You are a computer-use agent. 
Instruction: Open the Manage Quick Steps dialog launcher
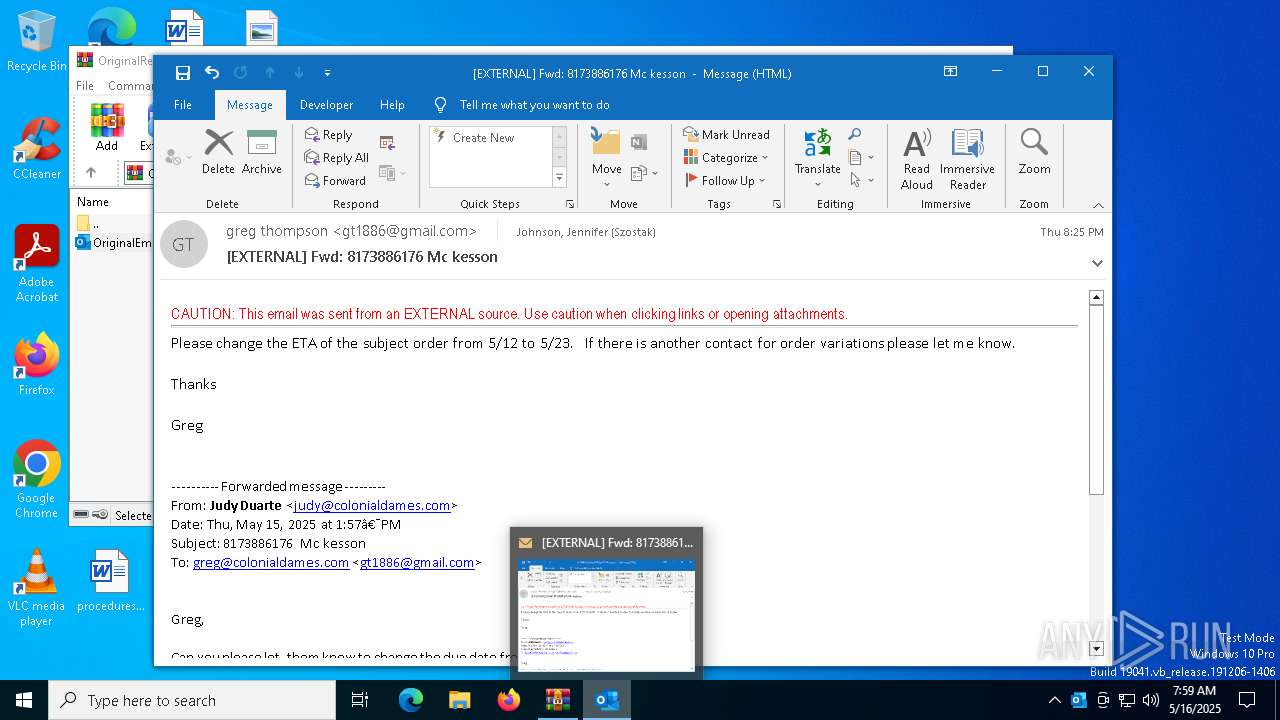(x=570, y=204)
